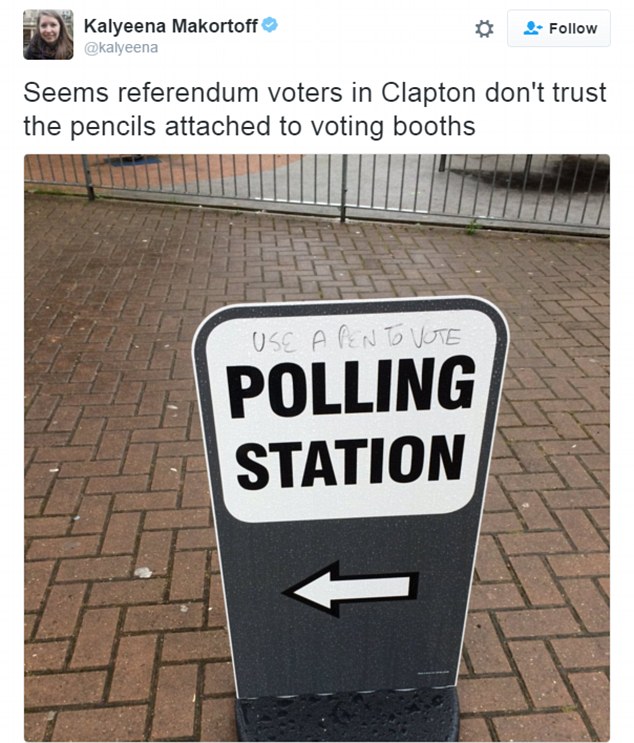
Task: Click the black base of the sign
Action: click(348, 718)
